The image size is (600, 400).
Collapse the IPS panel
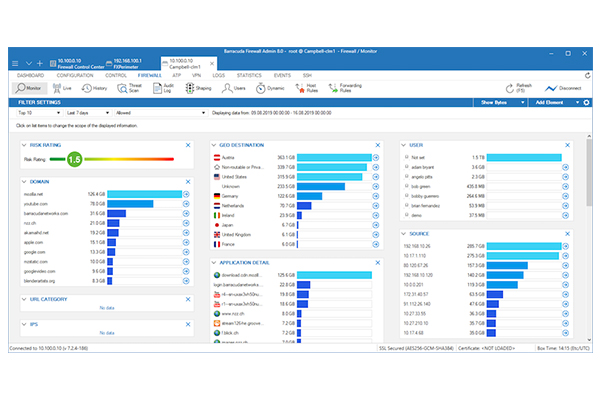pos(24,324)
